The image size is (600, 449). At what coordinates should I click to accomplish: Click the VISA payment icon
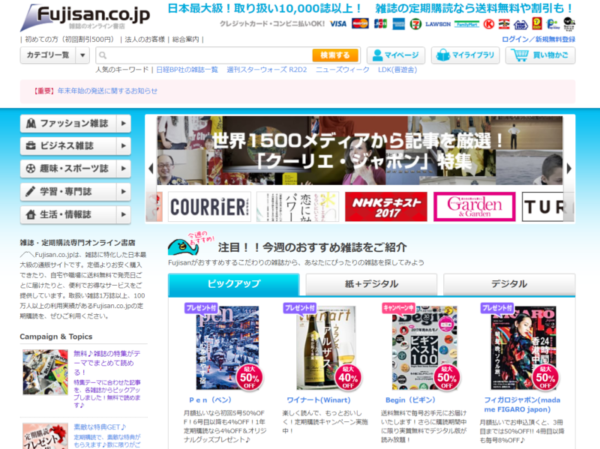(x=338, y=24)
